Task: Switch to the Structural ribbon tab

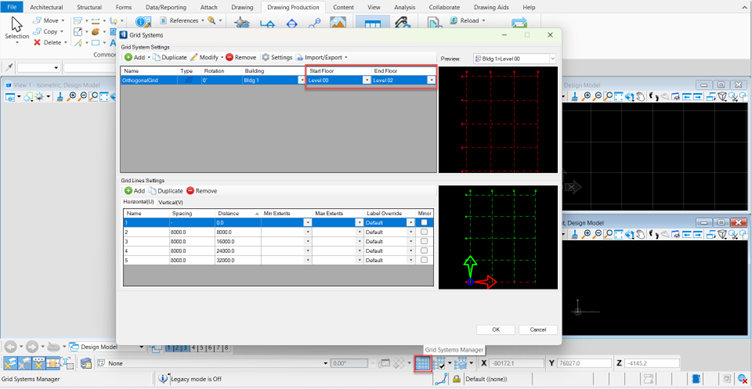Action: (x=89, y=7)
